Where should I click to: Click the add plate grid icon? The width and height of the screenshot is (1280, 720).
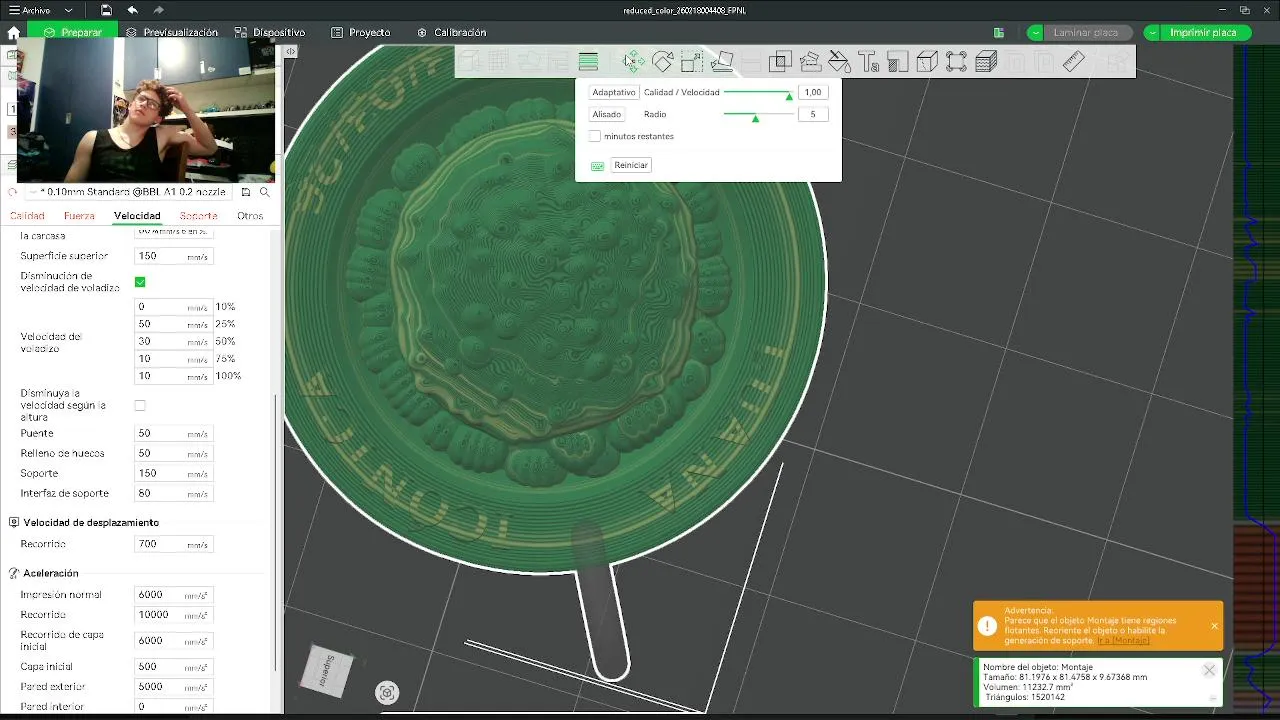coord(499,62)
